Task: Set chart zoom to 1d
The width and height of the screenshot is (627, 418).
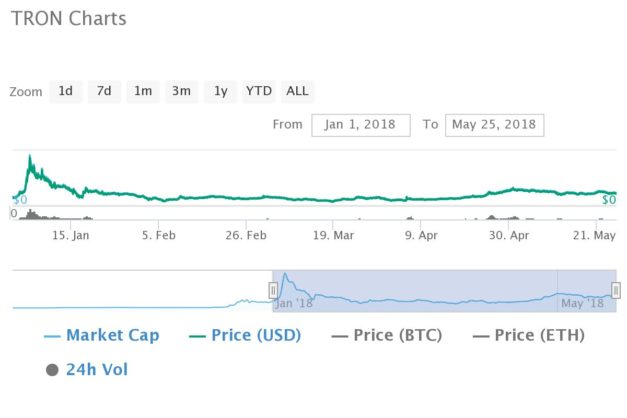Action: [x=66, y=91]
